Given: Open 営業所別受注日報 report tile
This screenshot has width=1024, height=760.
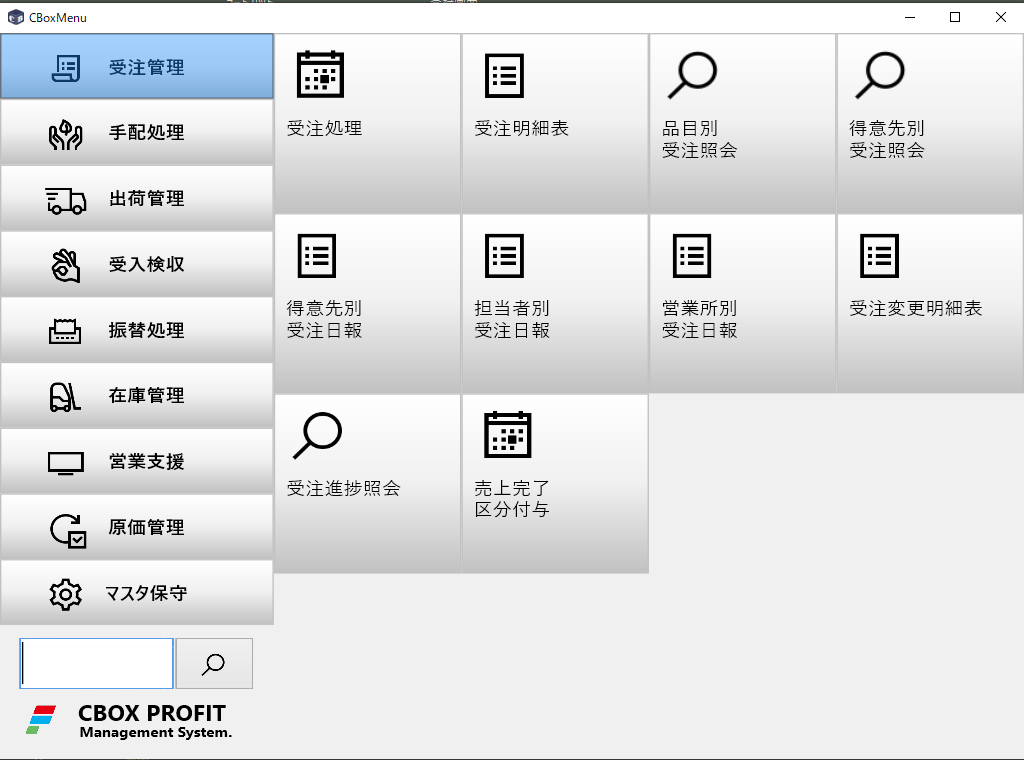Looking at the screenshot, I should click(x=742, y=303).
